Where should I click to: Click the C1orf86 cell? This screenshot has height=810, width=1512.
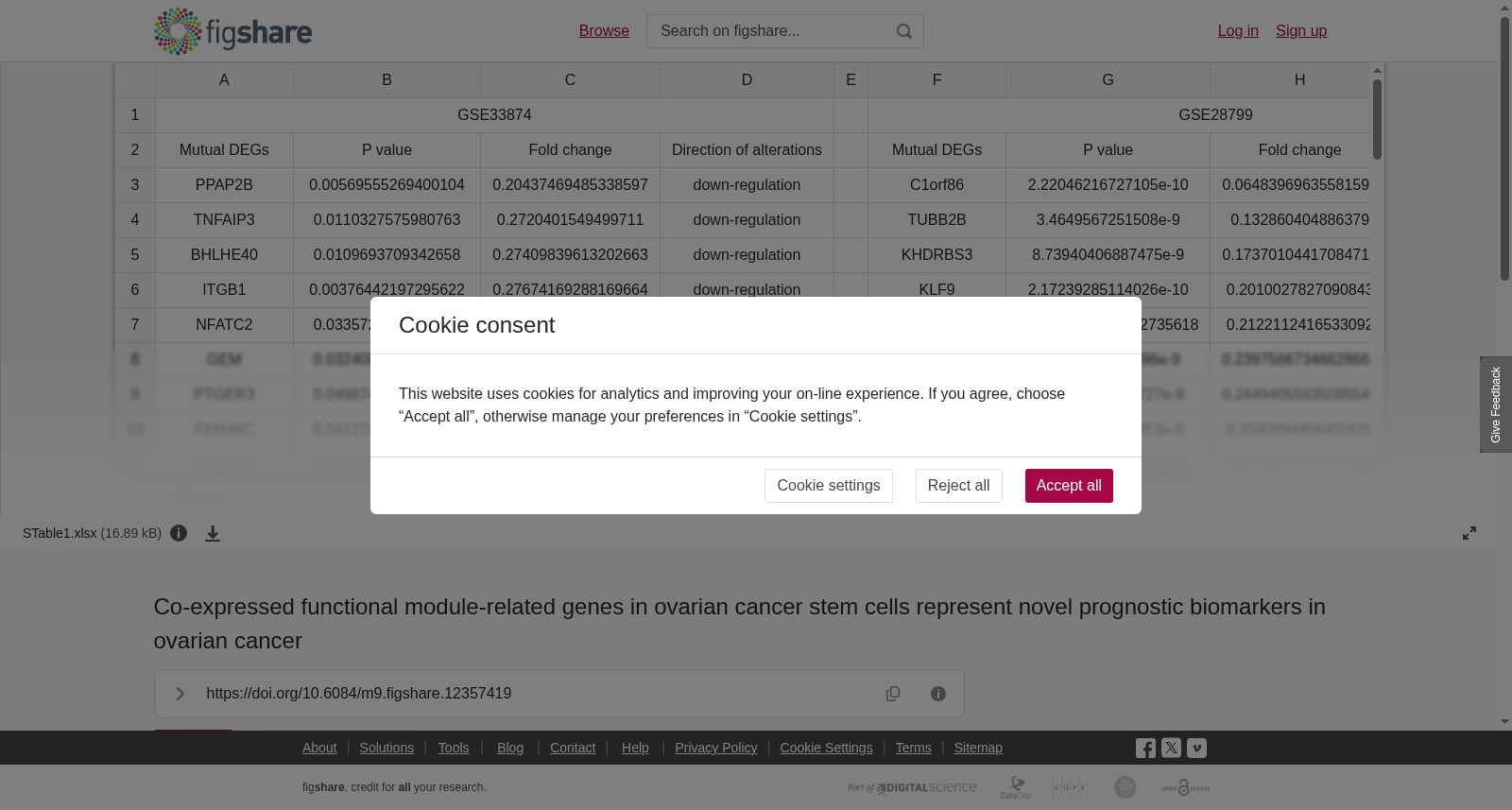[x=936, y=185]
